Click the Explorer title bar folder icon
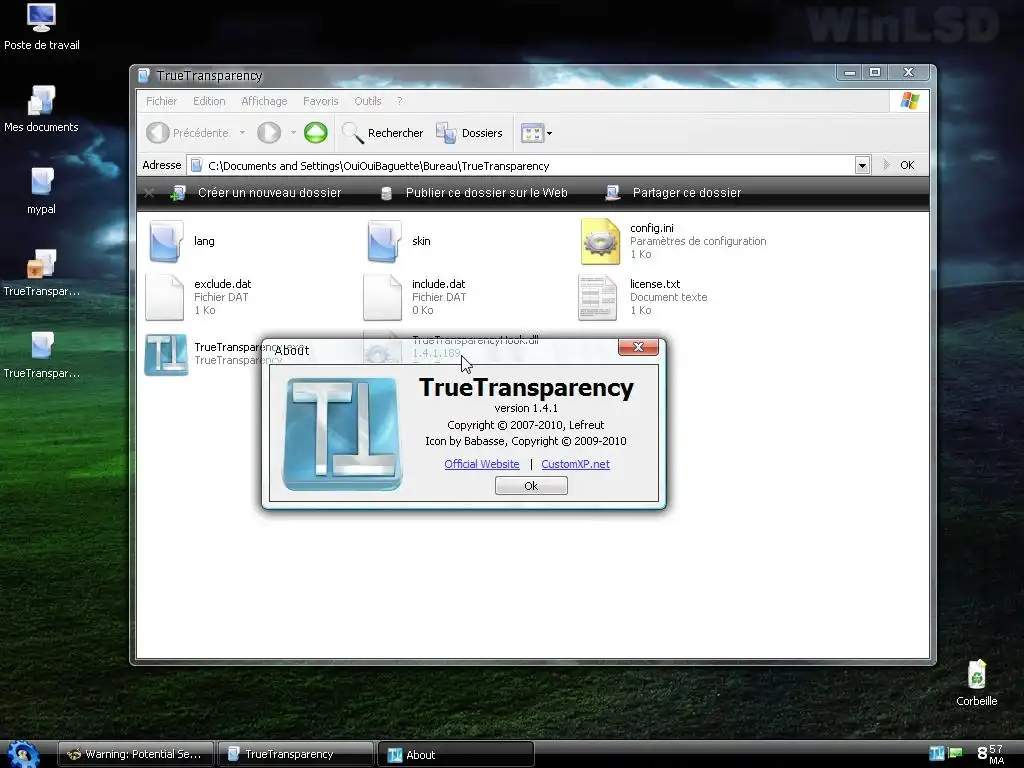Image resolution: width=1024 pixels, height=768 pixels. (144, 76)
